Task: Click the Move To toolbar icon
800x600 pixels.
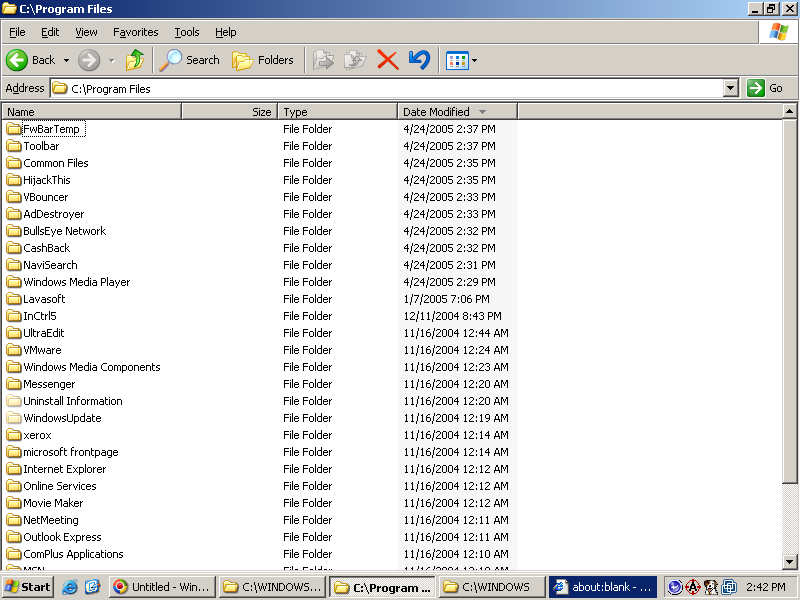Action: pos(323,60)
